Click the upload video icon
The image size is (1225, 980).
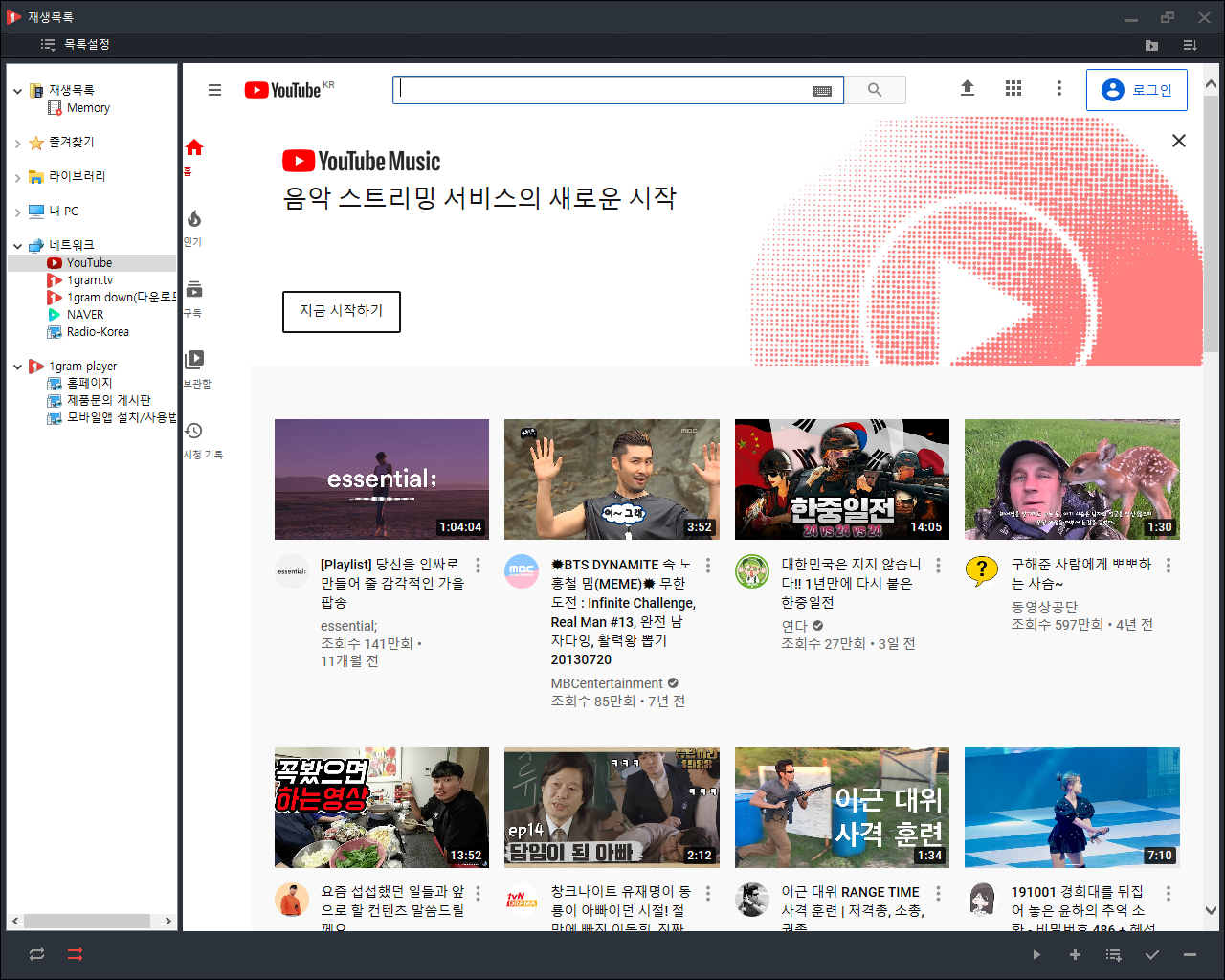pyautogui.click(x=968, y=89)
